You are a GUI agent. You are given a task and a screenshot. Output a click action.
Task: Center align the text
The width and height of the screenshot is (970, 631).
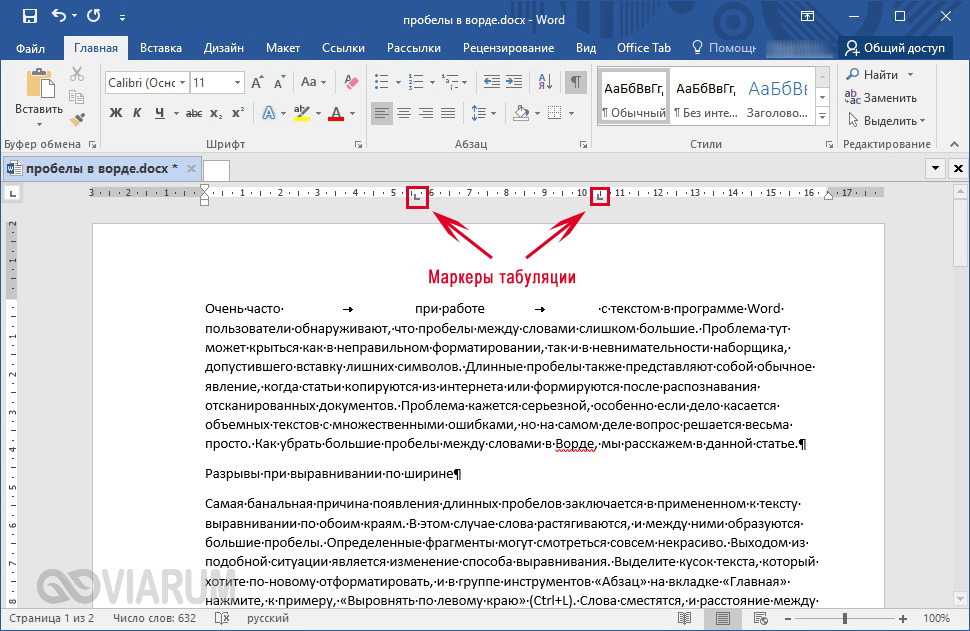(404, 113)
